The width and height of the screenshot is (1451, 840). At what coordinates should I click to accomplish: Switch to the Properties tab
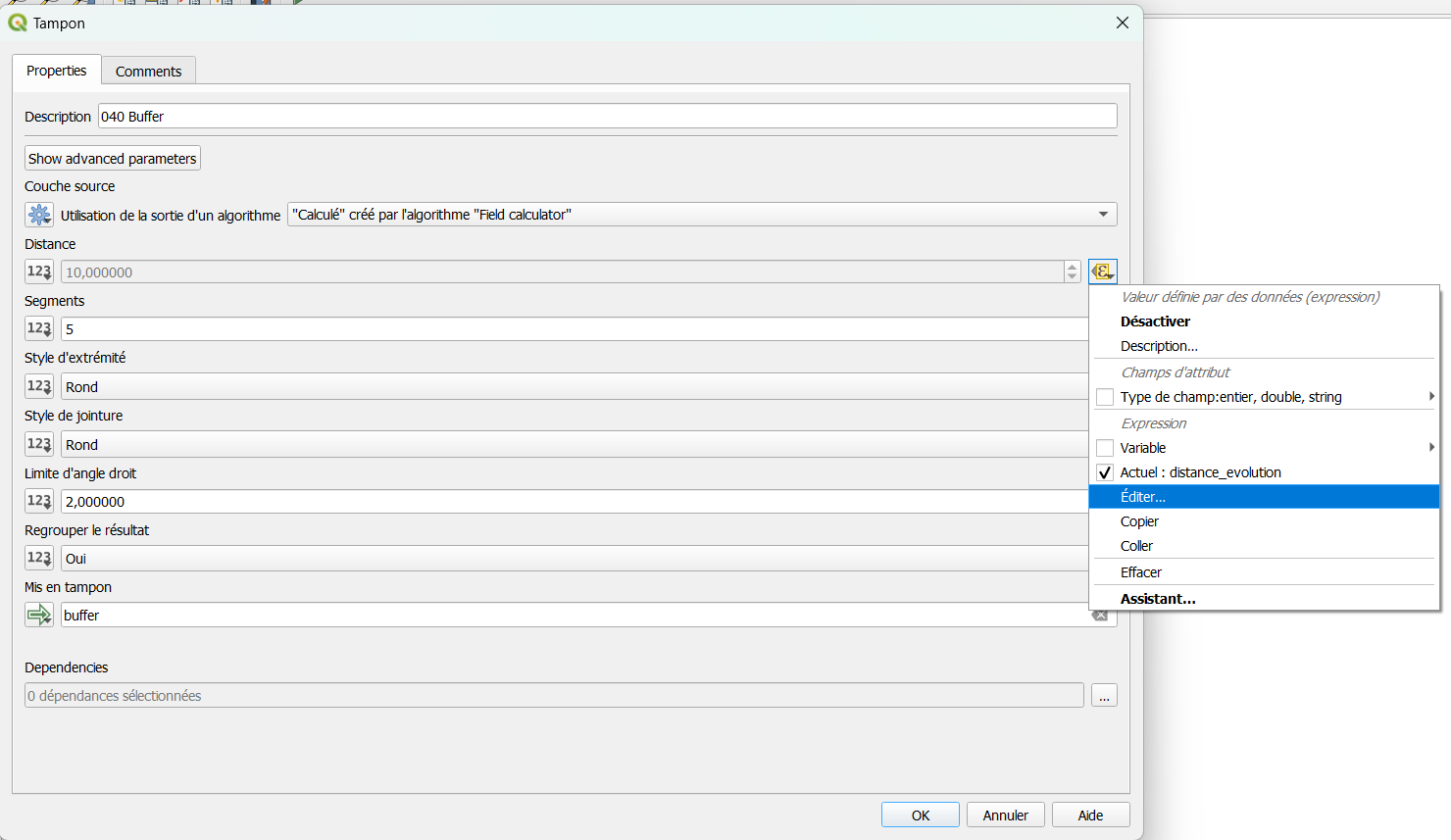click(57, 71)
